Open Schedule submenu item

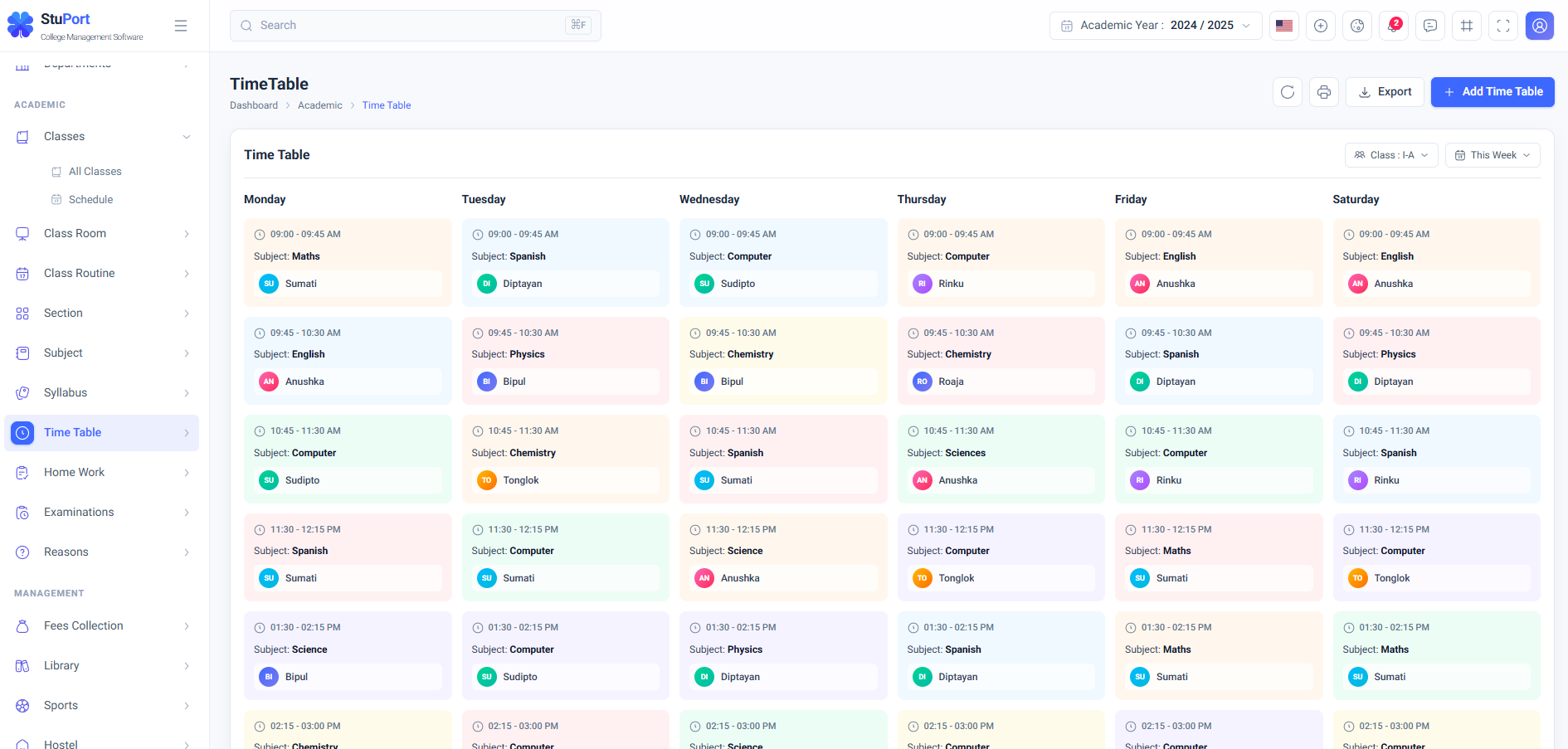click(90, 200)
